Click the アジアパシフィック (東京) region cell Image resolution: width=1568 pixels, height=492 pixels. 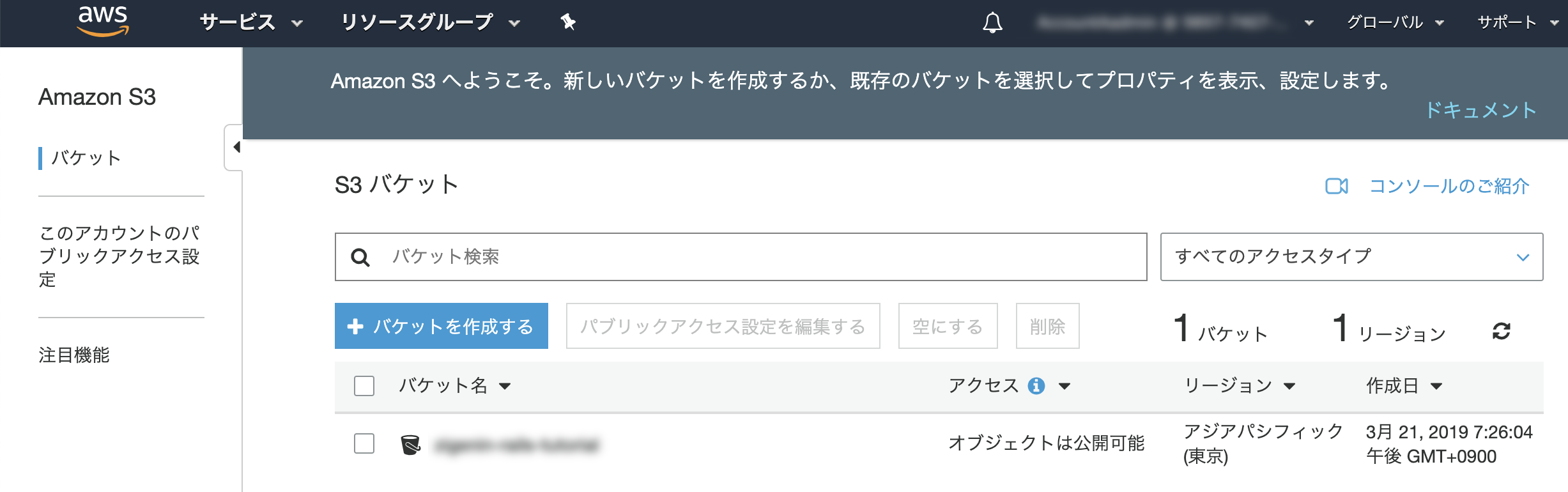coord(1263,443)
